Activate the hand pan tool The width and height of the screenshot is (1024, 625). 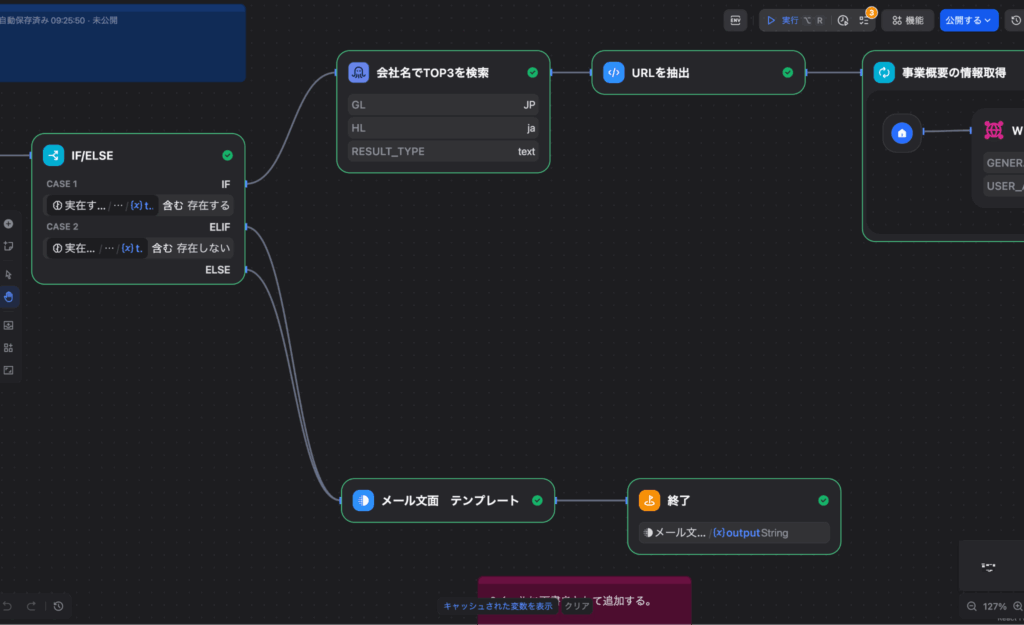pyautogui.click(x=8, y=296)
